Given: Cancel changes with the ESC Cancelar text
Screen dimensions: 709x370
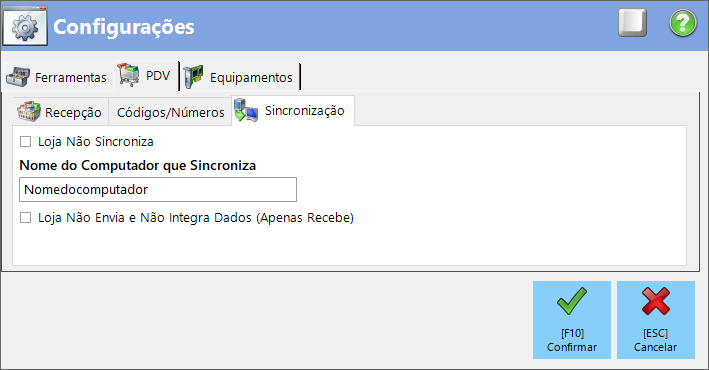Looking at the screenshot, I should [656, 340].
